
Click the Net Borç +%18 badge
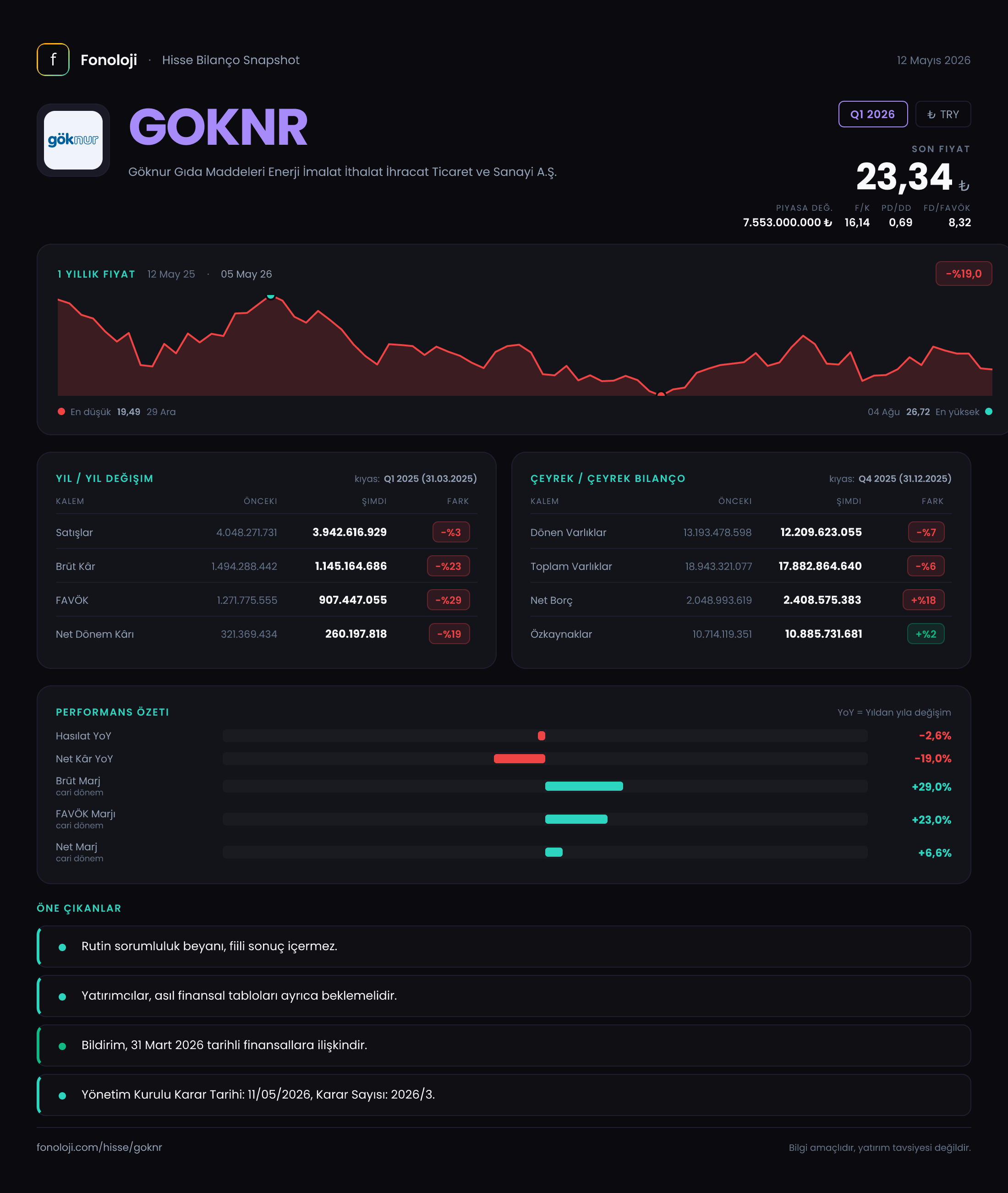[x=923, y=600]
